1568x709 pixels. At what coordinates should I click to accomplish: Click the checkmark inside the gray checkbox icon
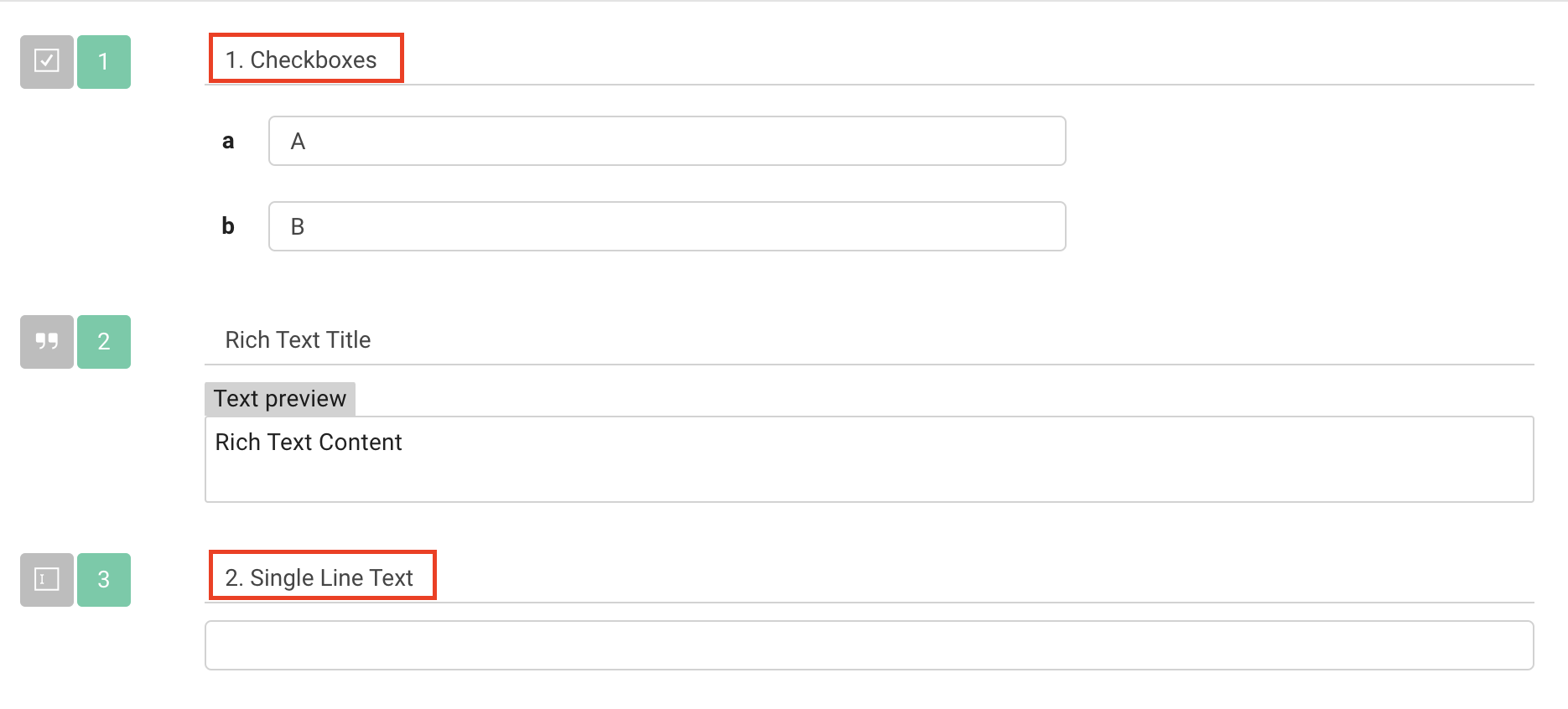pos(46,61)
